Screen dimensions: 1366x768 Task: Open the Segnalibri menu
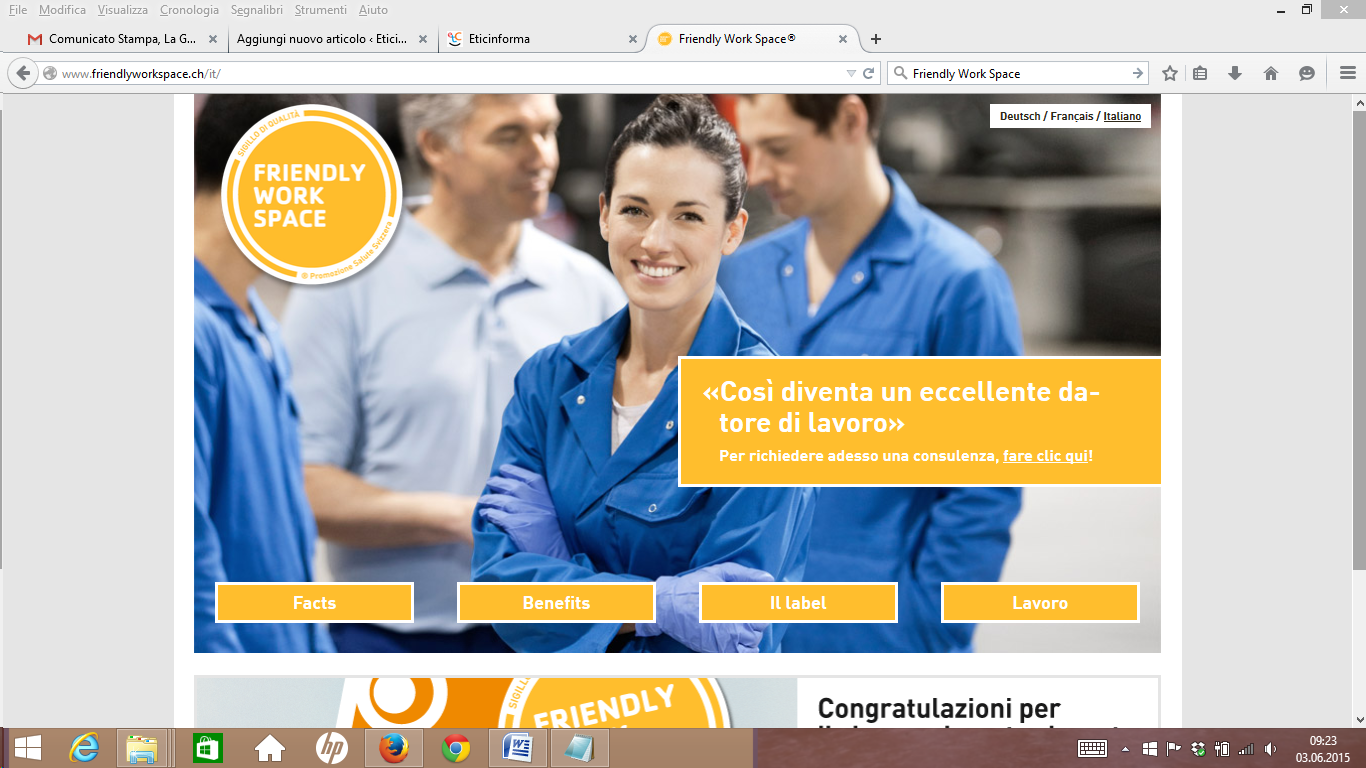pyautogui.click(x=257, y=10)
